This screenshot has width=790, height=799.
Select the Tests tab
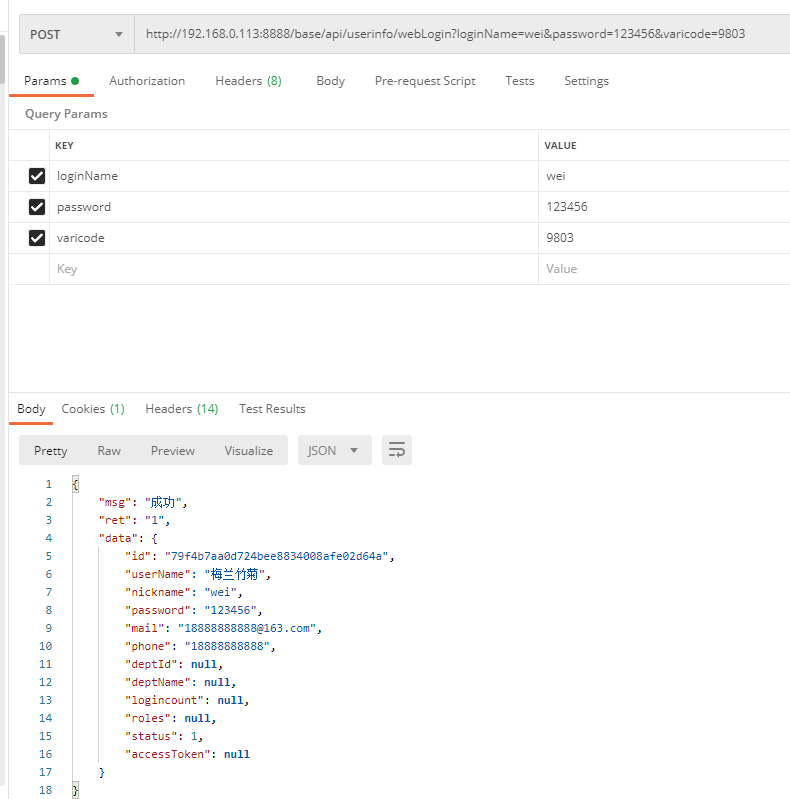click(x=519, y=81)
